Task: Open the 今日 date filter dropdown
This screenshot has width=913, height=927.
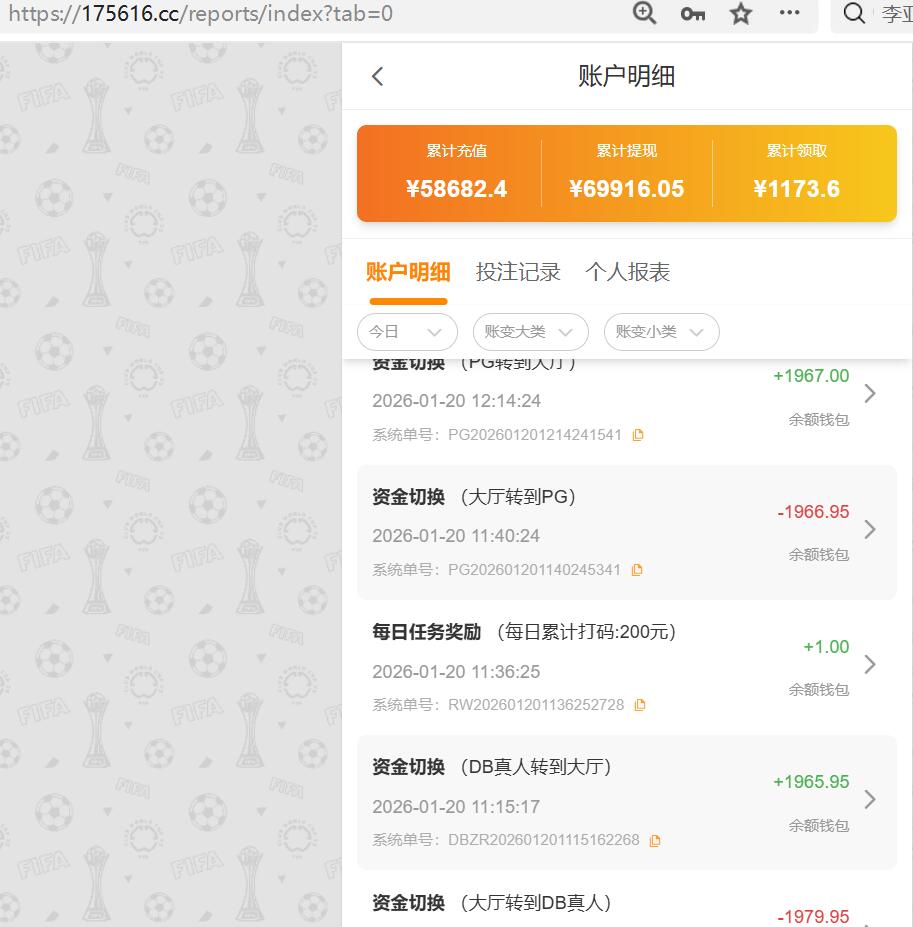Action: pos(407,332)
